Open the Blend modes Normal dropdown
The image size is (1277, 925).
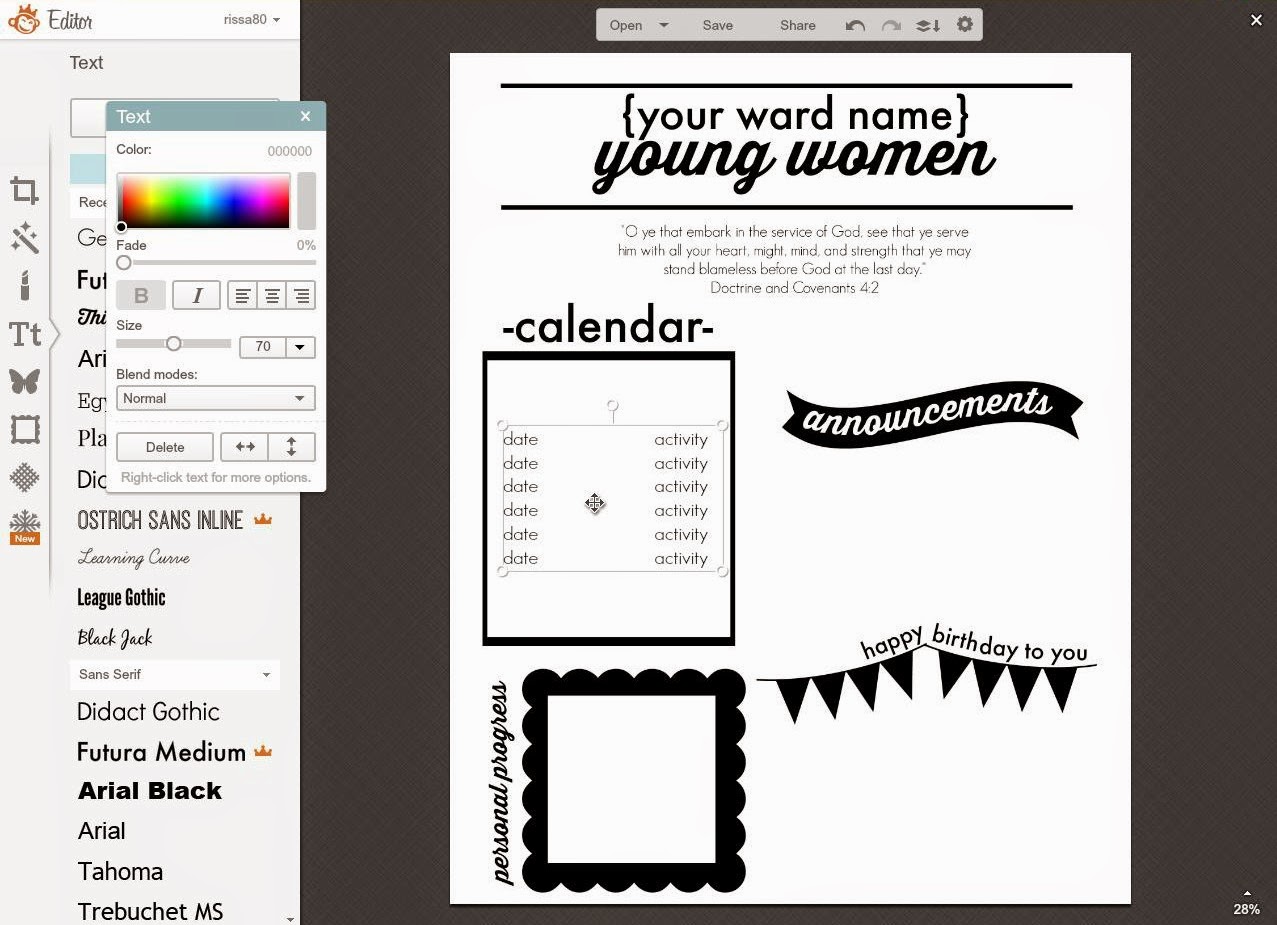pyautogui.click(x=216, y=398)
